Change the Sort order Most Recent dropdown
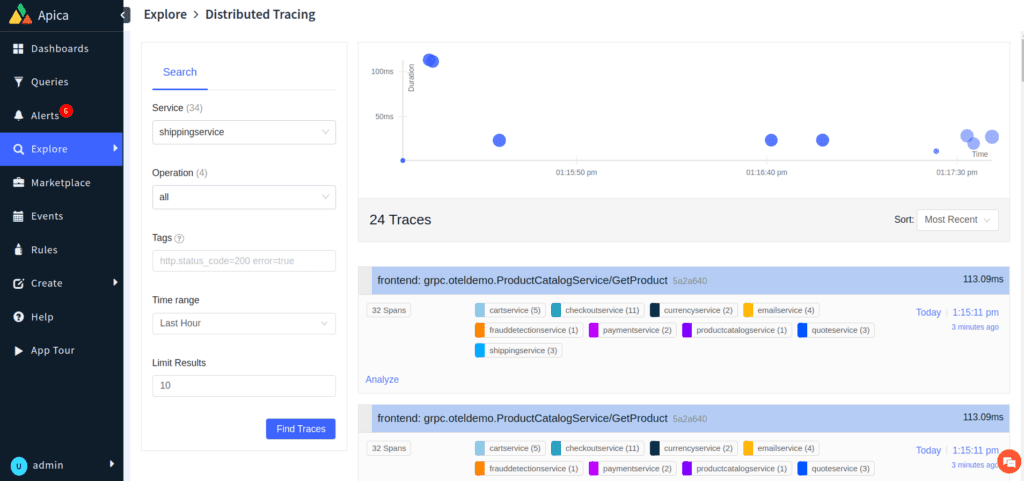This screenshot has height=481, width=1024. (956, 219)
